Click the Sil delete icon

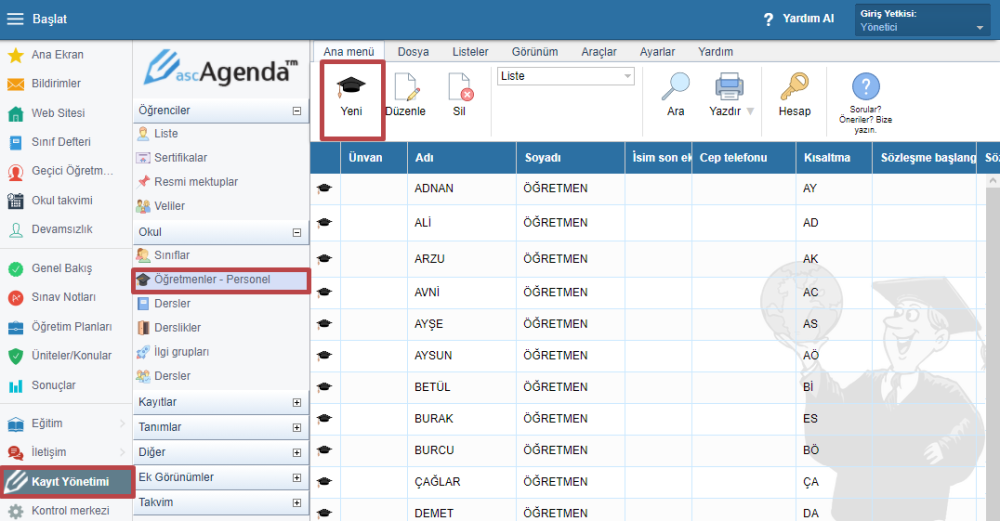(x=460, y=87)
